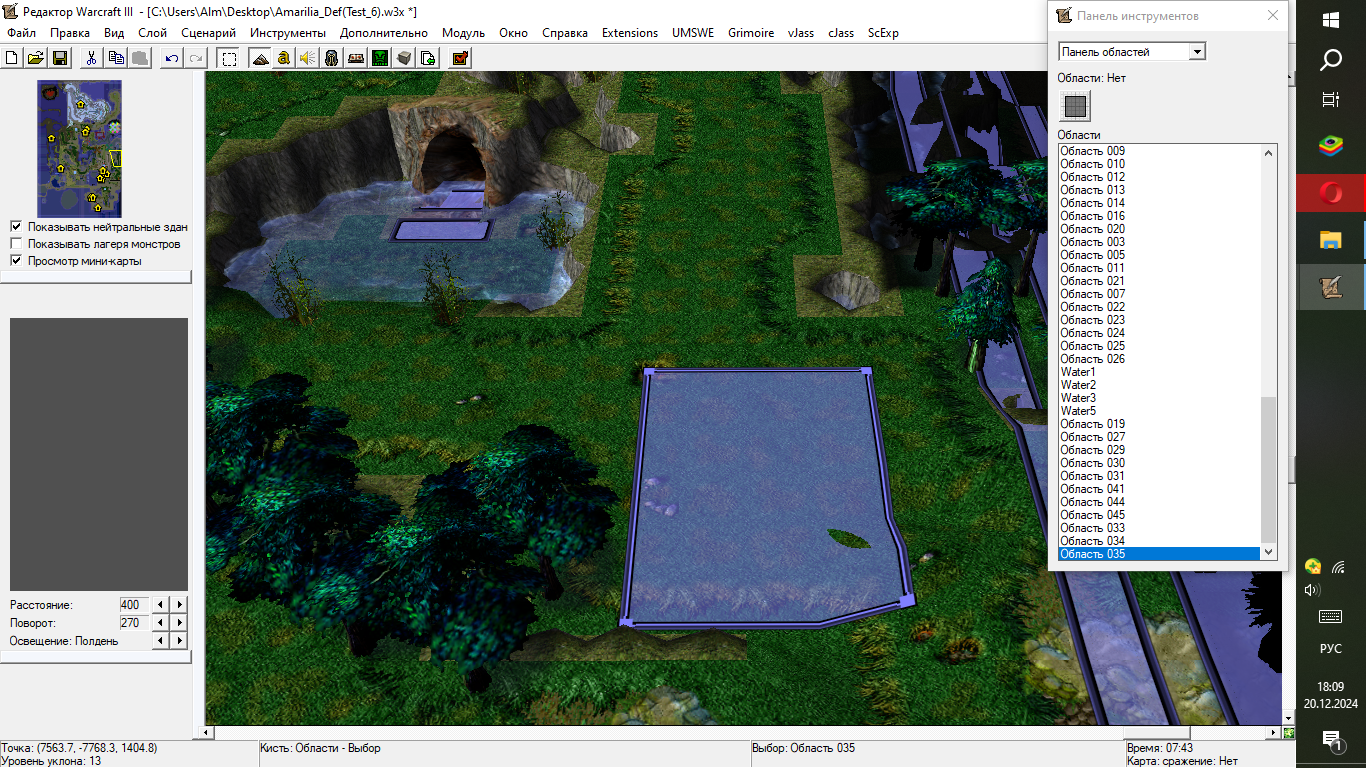
Task: Select 'Область 045' in the regions list
Action: point(1159,515)
